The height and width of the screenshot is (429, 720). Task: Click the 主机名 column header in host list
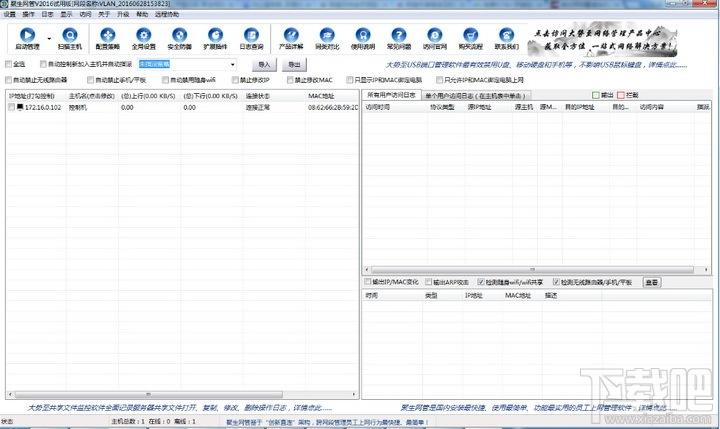click(92, 96)
